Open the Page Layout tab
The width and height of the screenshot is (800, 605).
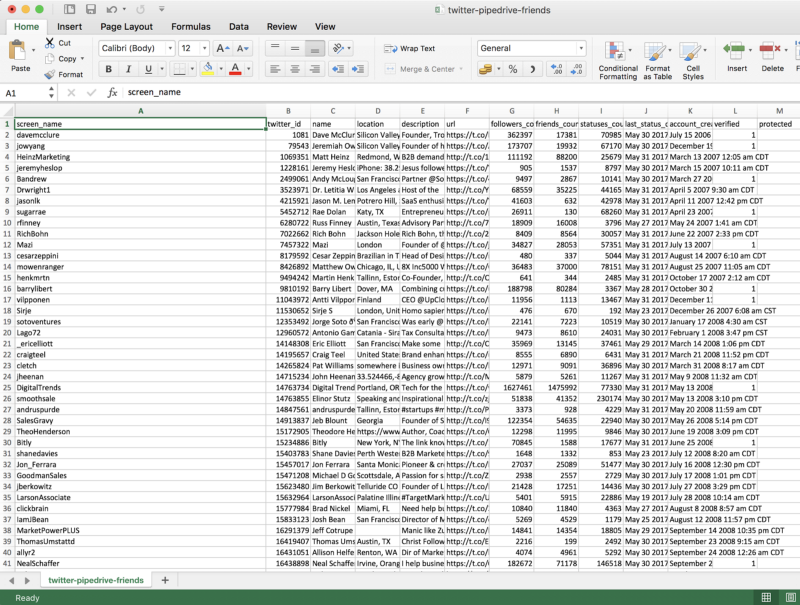pyautogui.click(x=126, y=26)
